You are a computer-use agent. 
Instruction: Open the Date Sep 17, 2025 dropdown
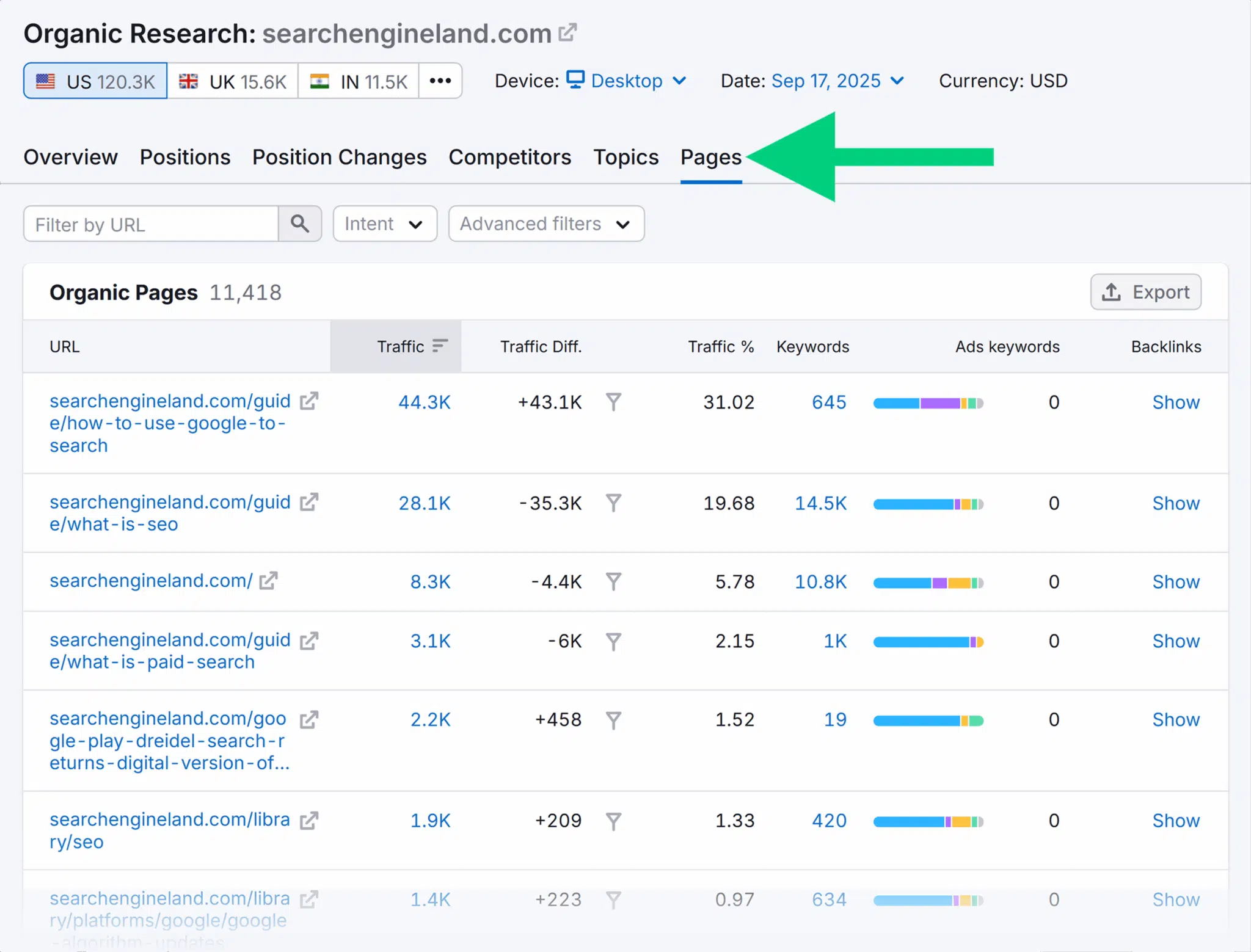tap(837, 81)
